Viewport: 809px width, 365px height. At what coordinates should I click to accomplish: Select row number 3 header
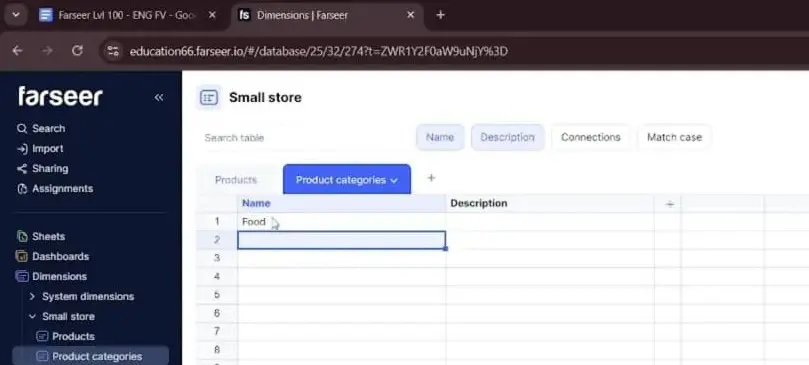pos(217,258)
